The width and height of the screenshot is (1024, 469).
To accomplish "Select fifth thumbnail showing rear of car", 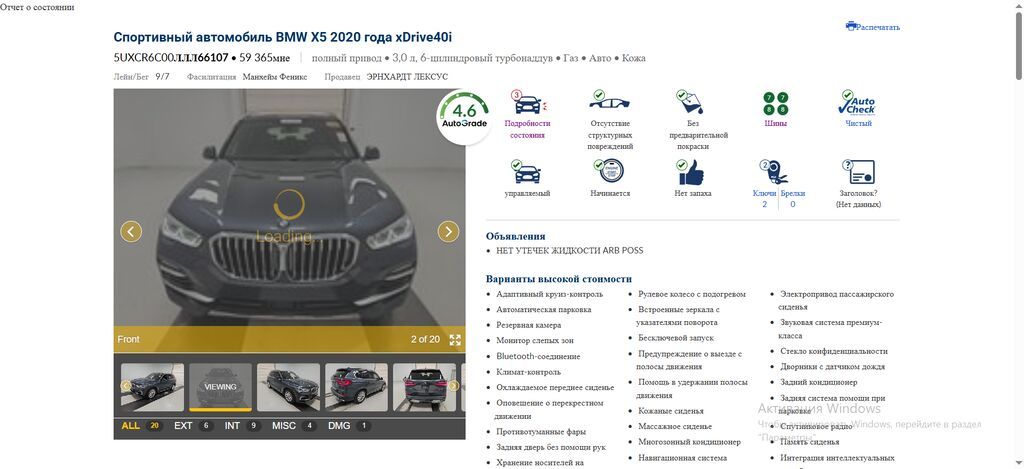I will tap(424, 387).
